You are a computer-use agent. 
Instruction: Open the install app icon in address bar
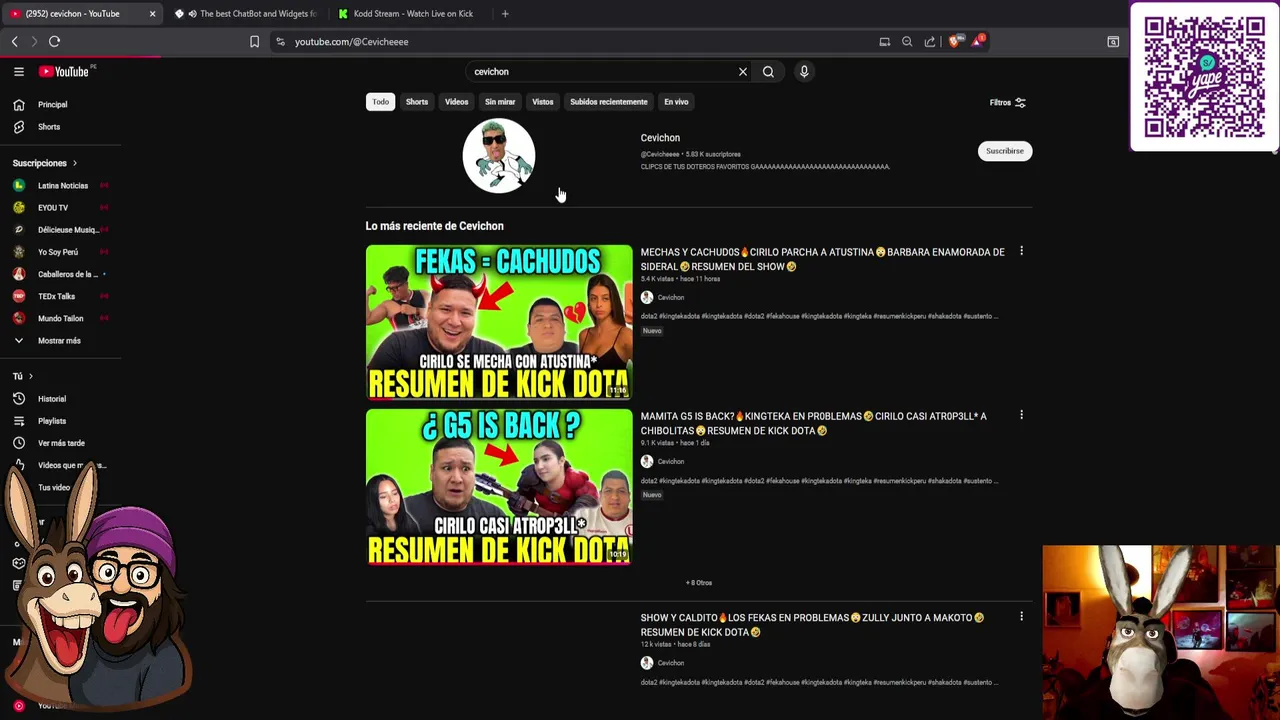click(x=884, y=42)
